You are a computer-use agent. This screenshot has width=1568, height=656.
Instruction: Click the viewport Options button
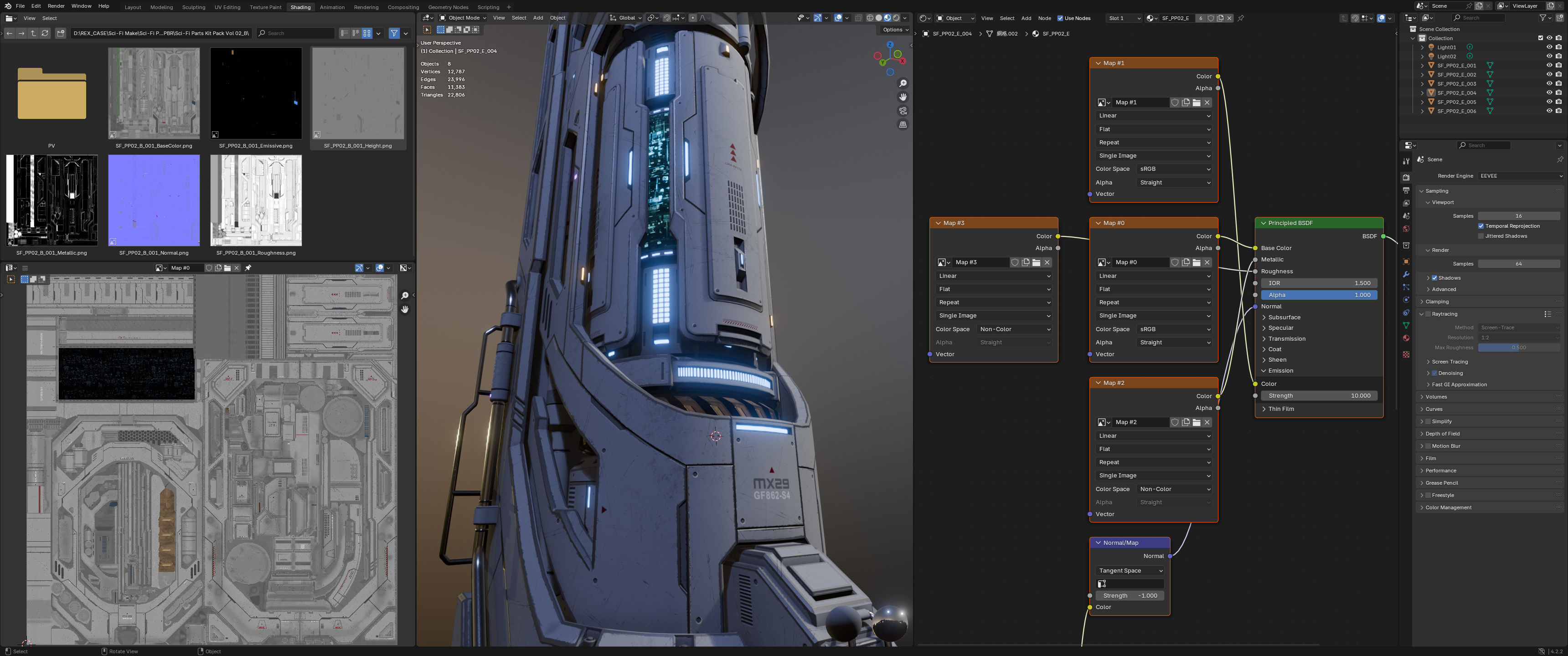pos(895,30)
